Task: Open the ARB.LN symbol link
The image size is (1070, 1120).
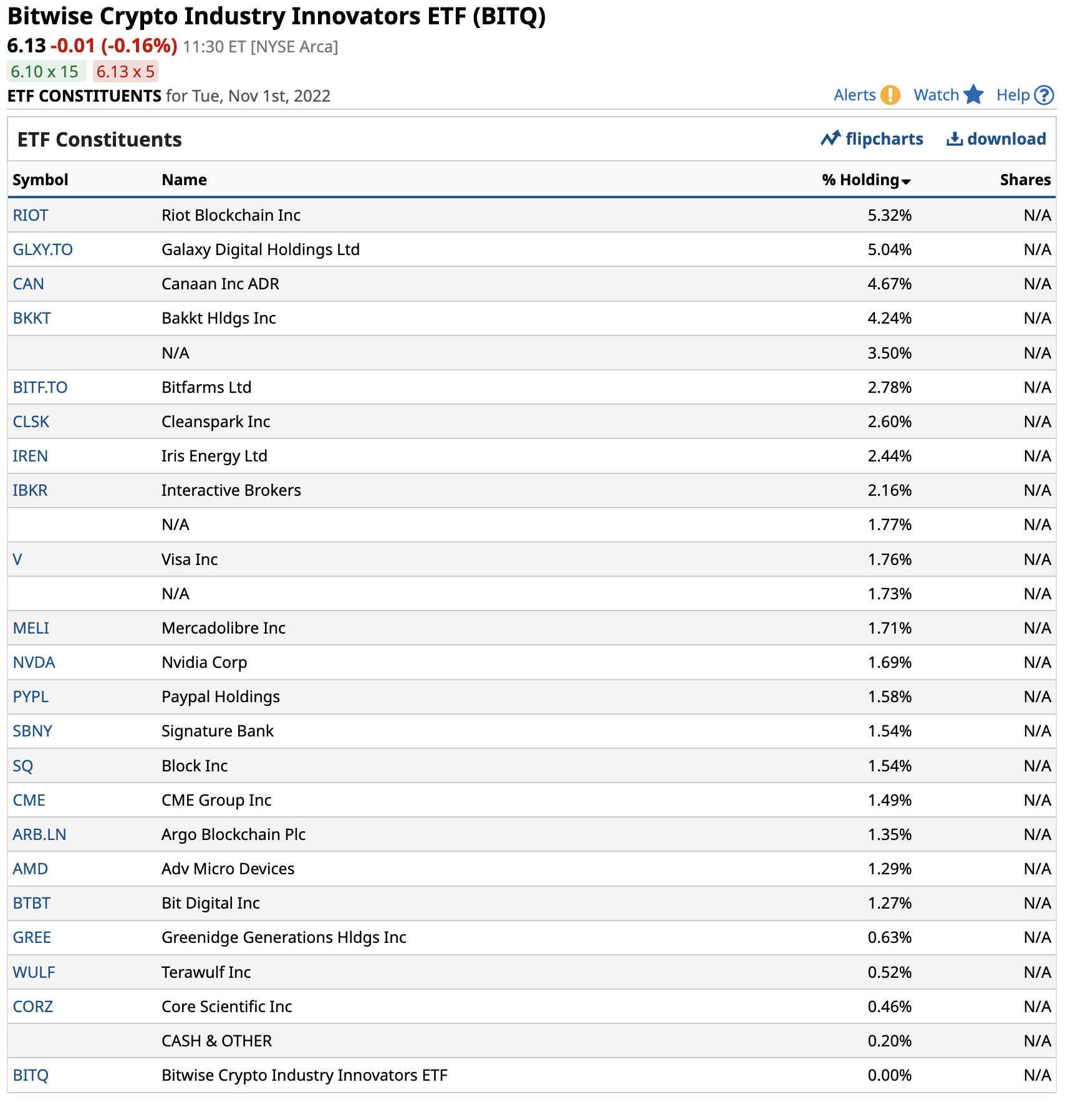Action: (39, 834)
